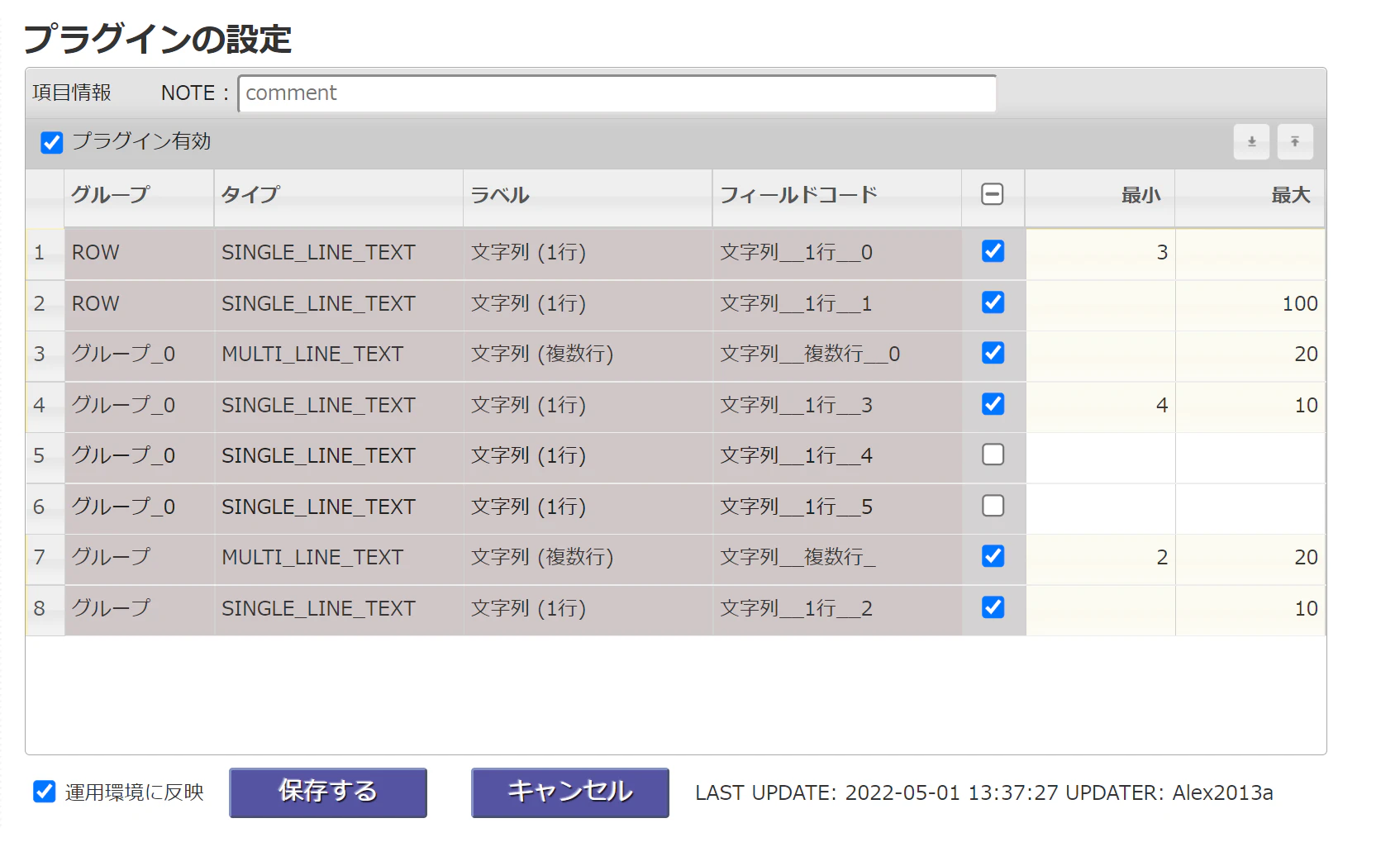
Task: Click the upload/export arrow icon
Action: click(1295, 142)
